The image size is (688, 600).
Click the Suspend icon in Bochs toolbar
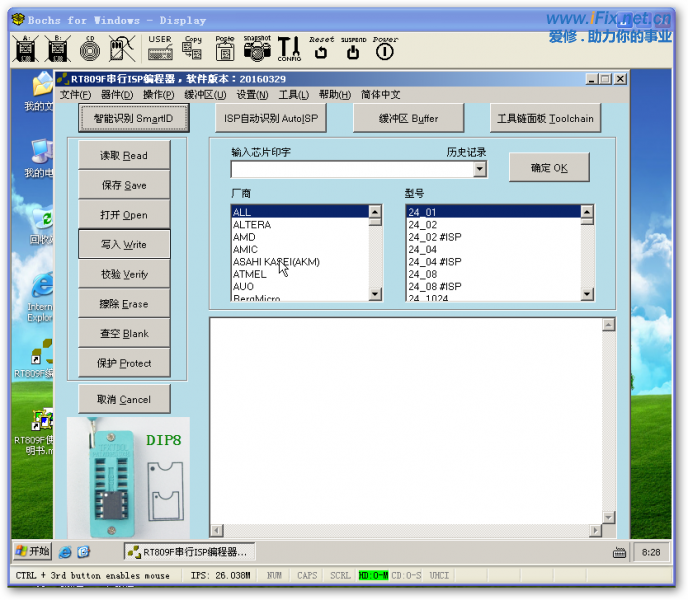353,48
